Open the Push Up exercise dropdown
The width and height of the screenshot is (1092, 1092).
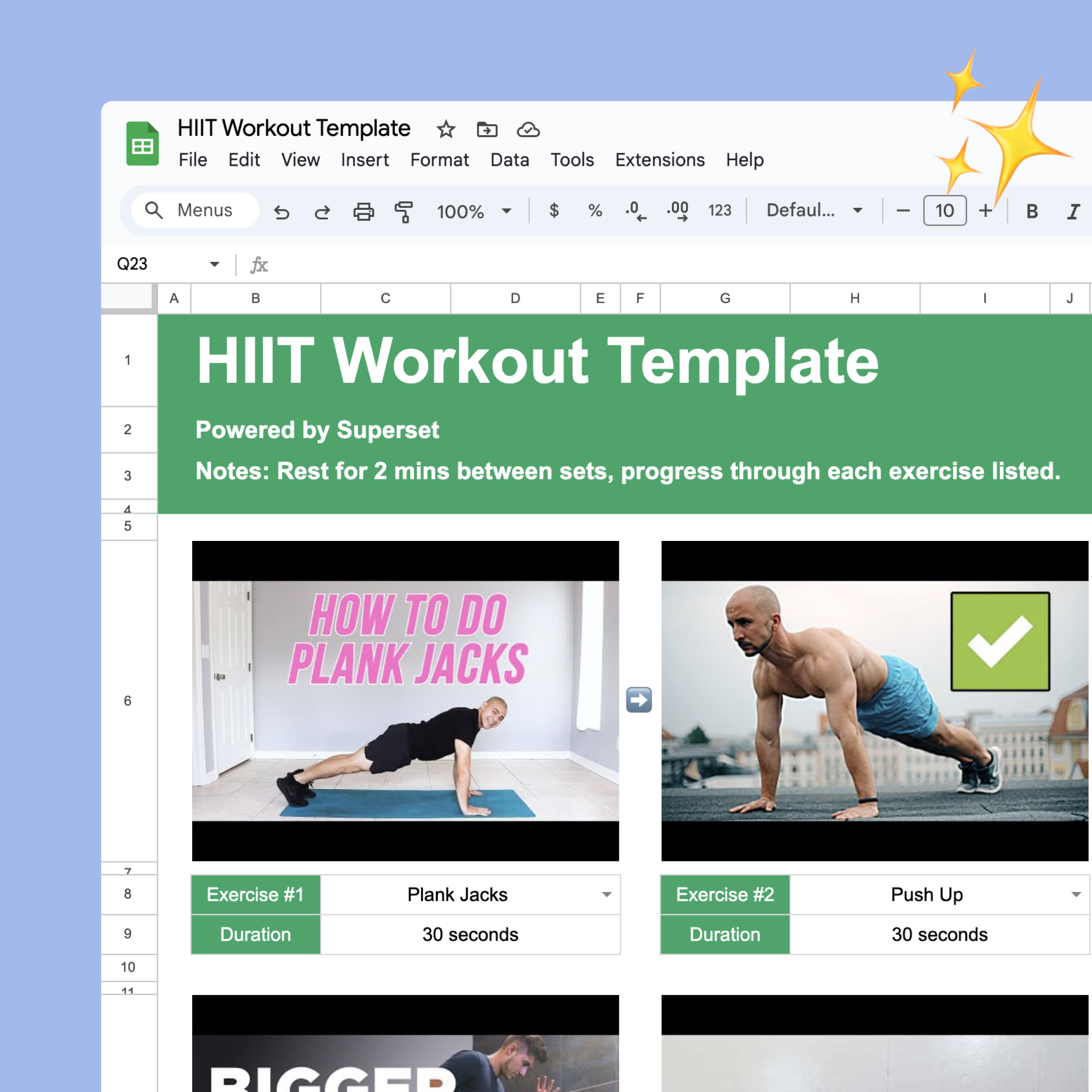[1076, 894]
